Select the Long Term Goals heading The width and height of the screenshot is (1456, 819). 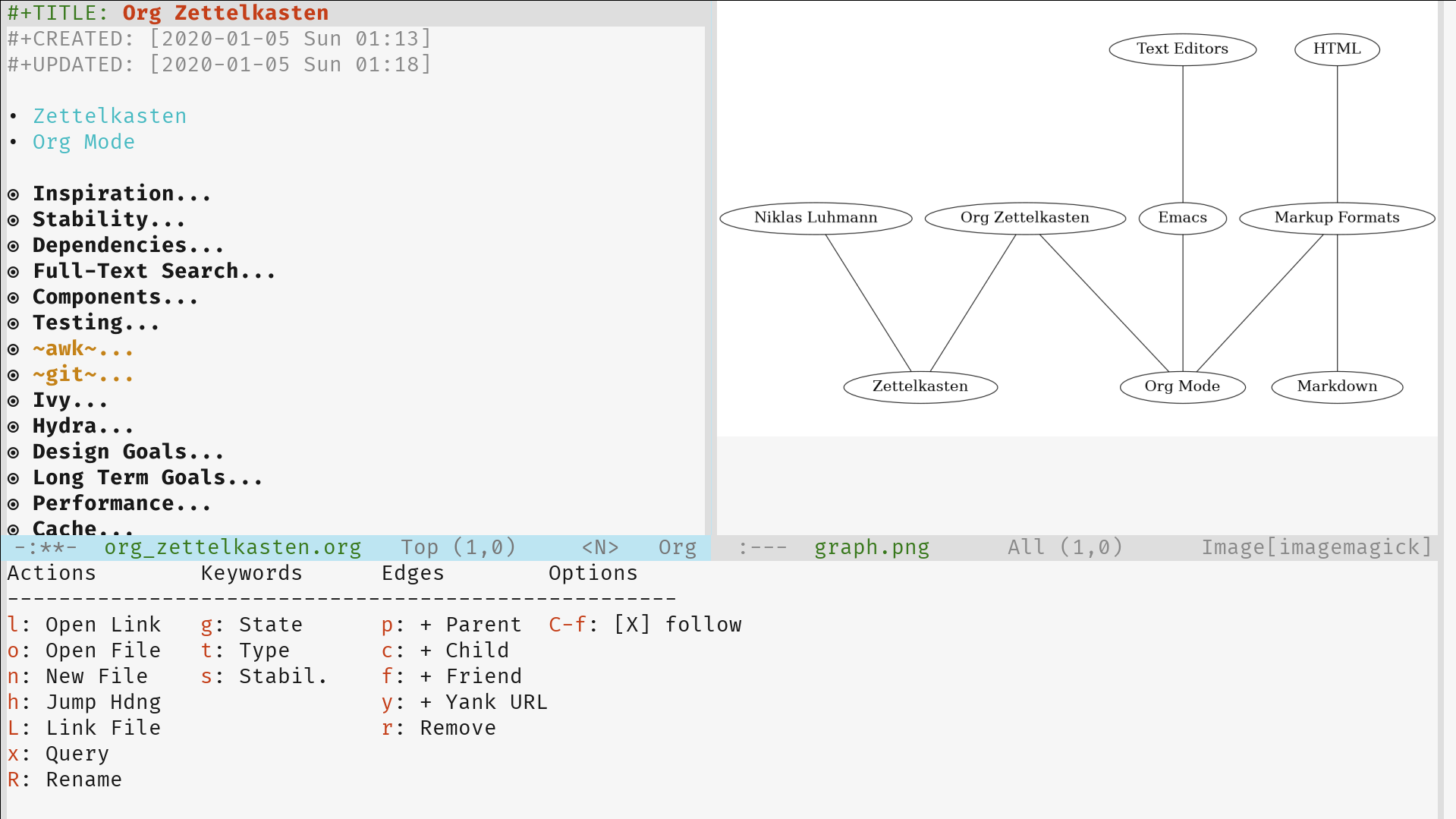tap(147, 477)
